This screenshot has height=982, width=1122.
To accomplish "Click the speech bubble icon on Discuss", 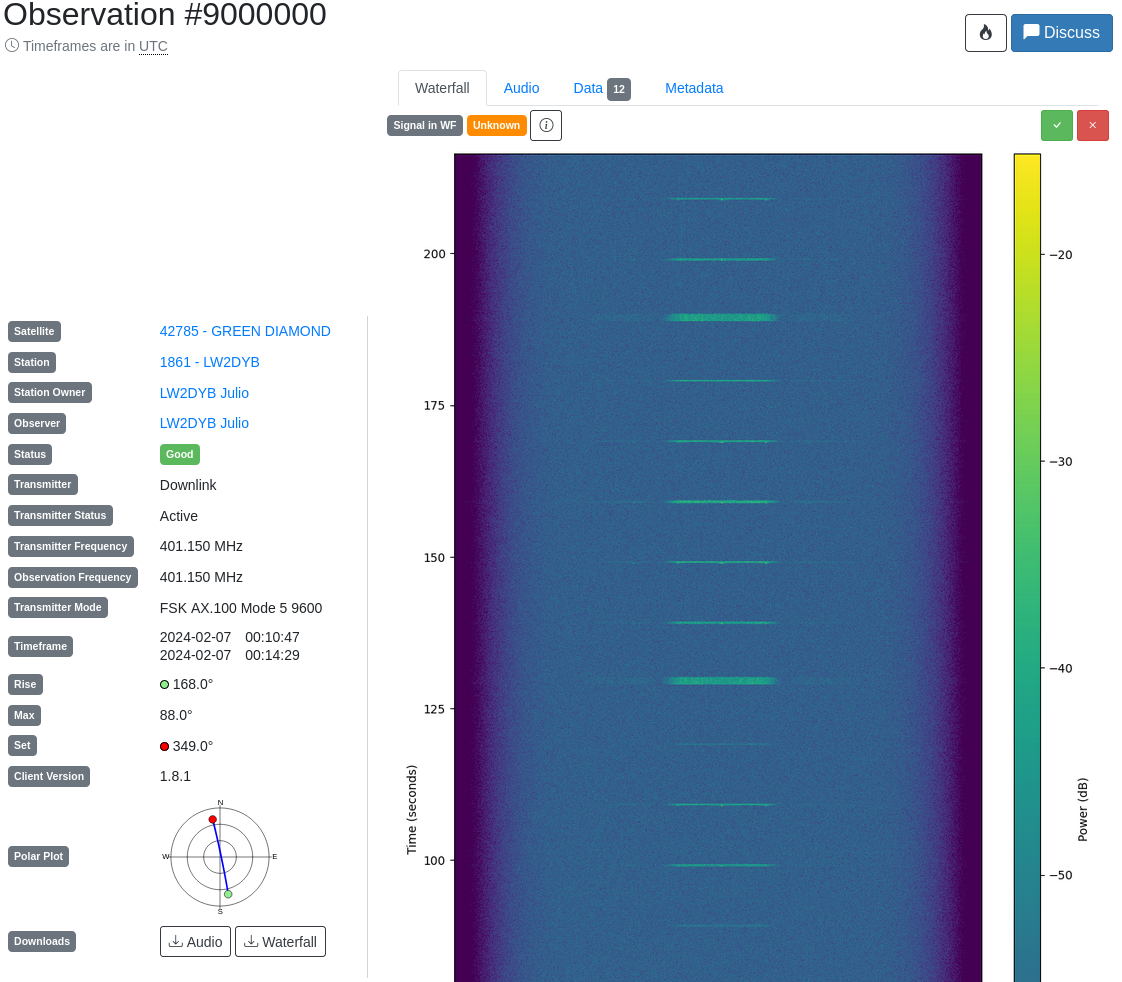I will coord(1032,32).
